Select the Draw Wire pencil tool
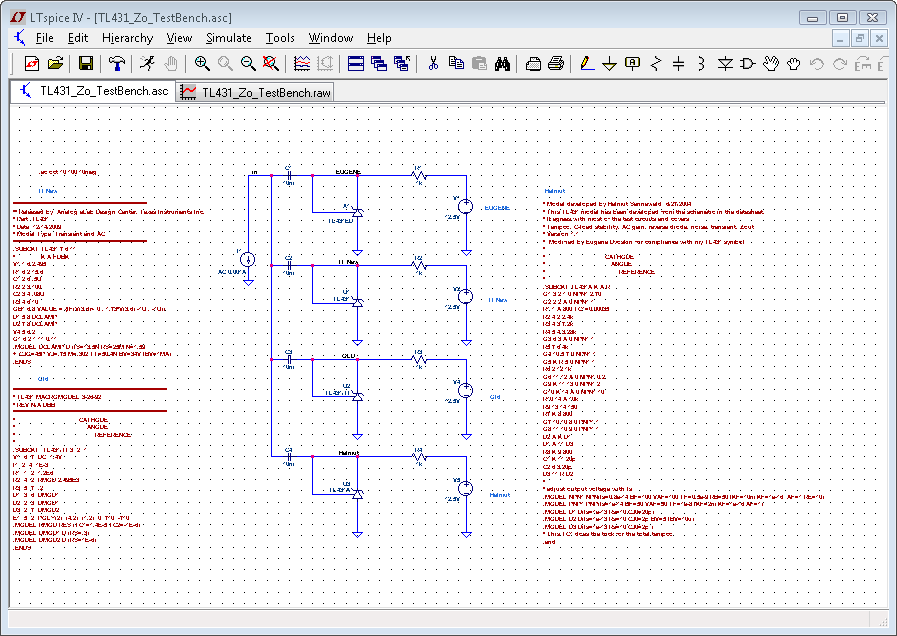Screen dimensions: 897x636 click(x=586, y=63)
